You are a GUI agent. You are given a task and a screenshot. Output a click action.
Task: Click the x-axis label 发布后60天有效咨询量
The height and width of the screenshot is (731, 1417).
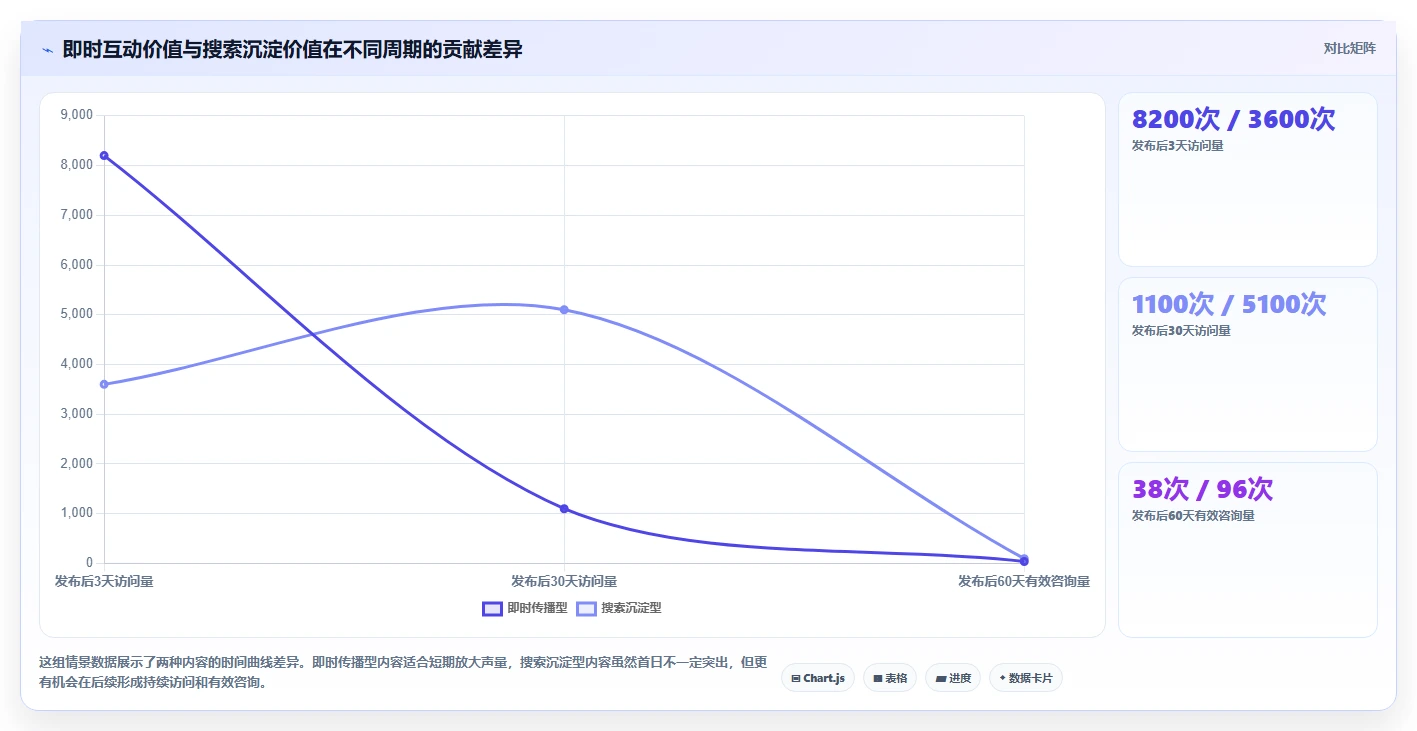click(x=1024, y=581)
